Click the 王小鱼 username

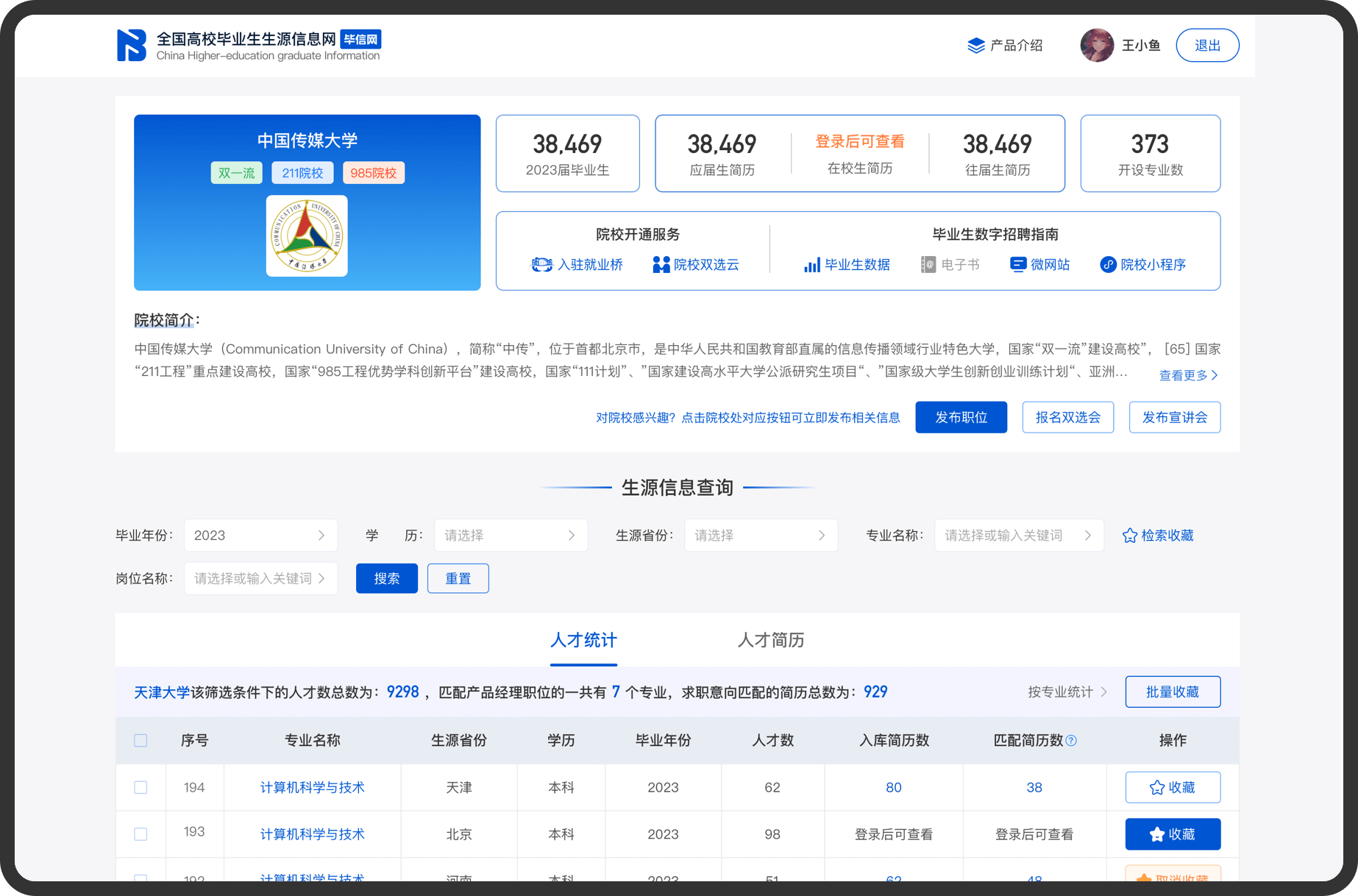[x=1141, y=46]
